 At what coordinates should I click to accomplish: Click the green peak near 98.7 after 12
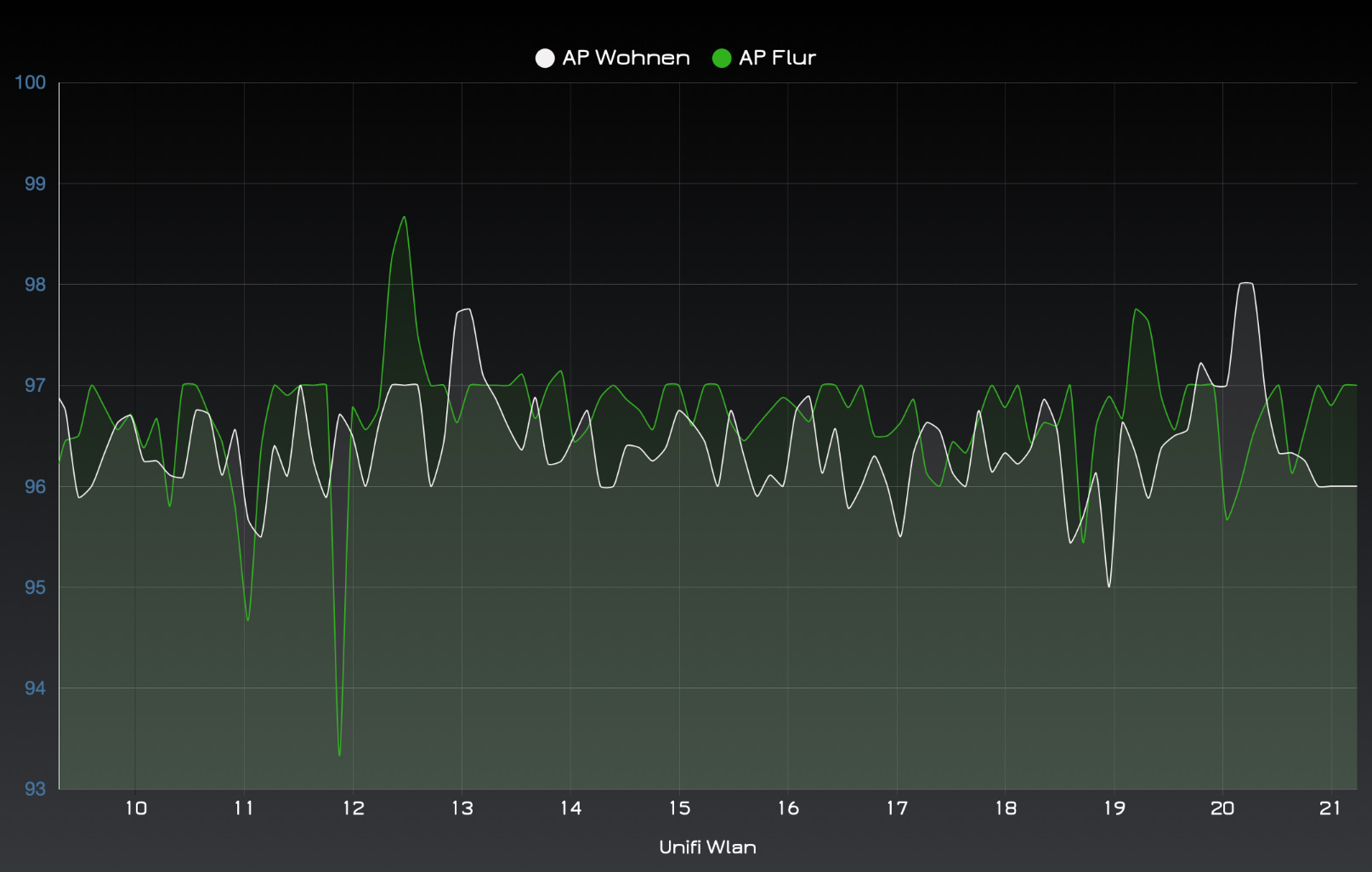click(404, 217)
